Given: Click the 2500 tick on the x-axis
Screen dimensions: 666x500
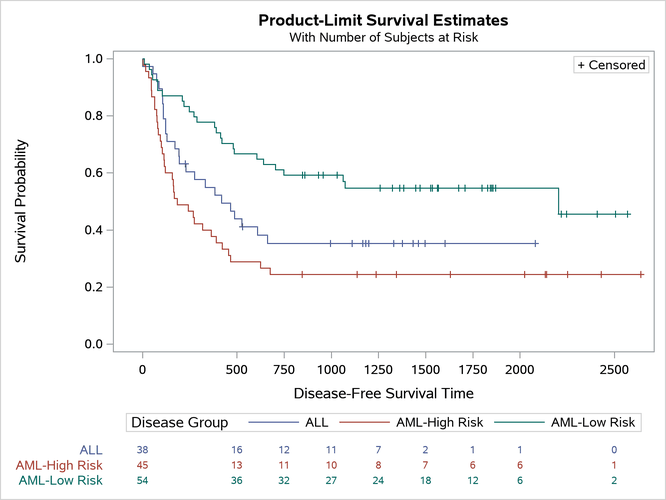Looking at the screenshot, I should [614, 367].
